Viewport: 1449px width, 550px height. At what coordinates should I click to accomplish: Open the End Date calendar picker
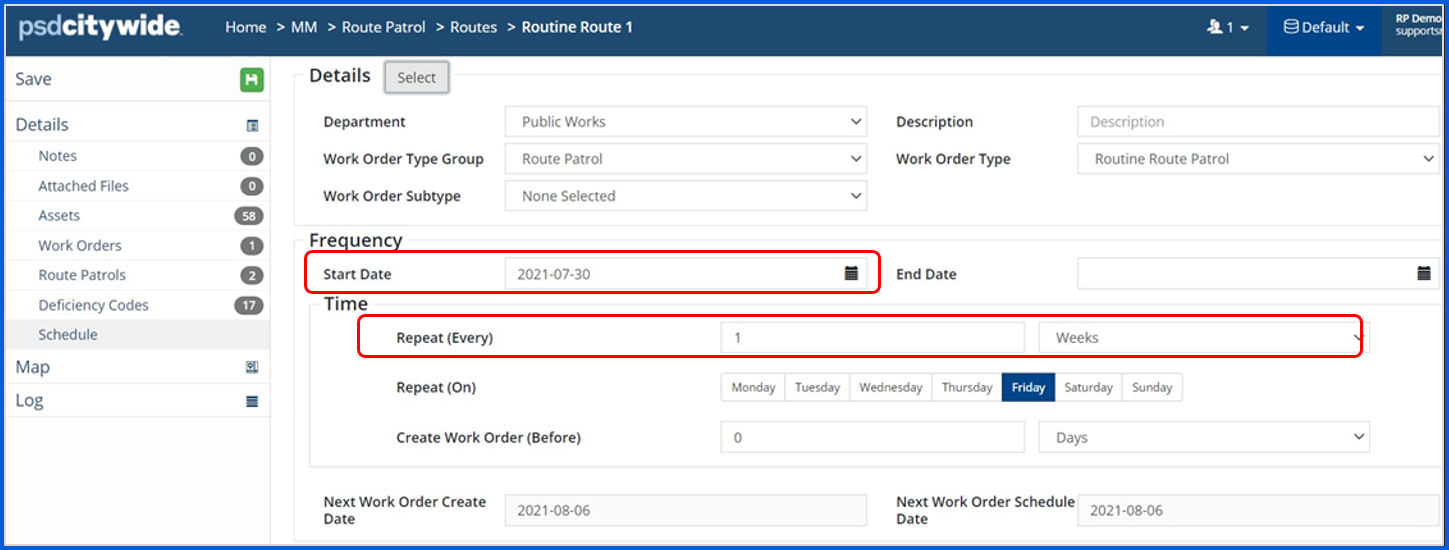click(x=1424, y=273)
